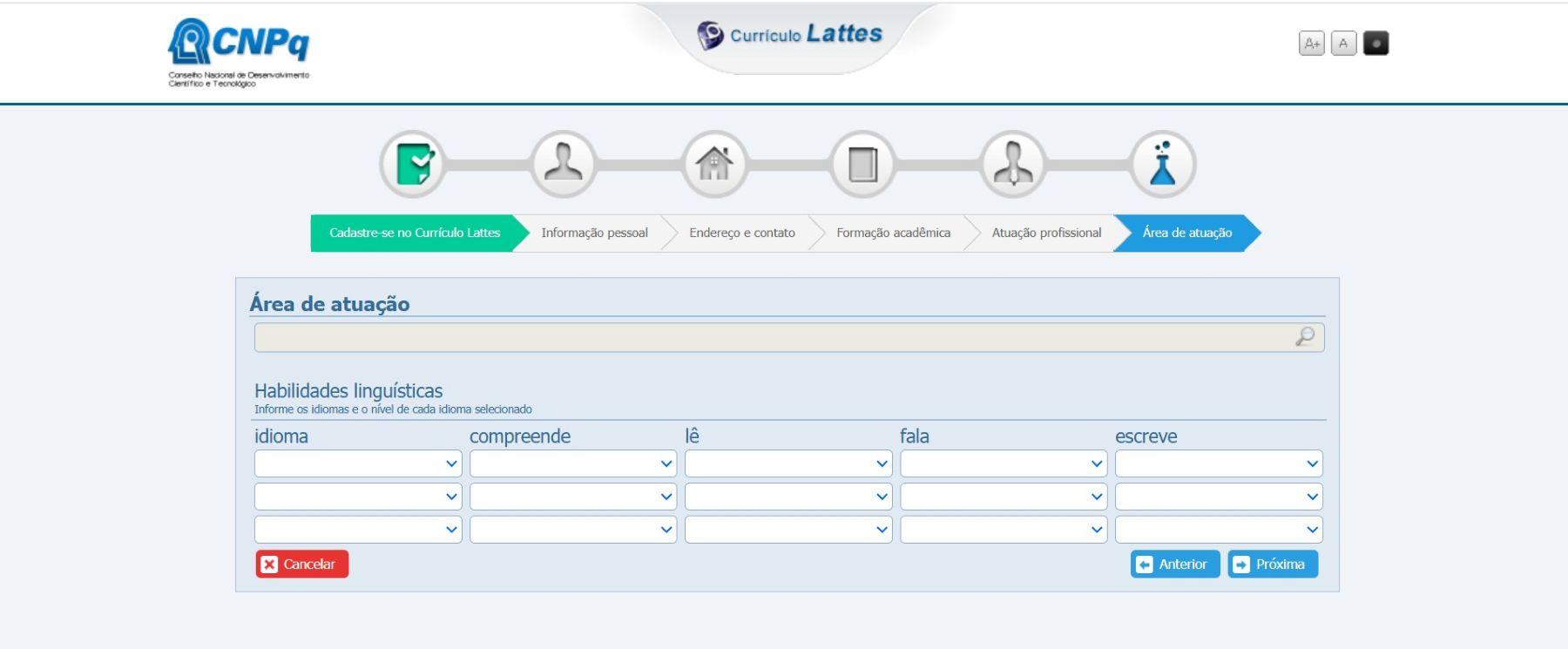This screenshot has height=649, width=1568.
Task: Click the Área de atuação search field
Action: (x=789, y=337)
